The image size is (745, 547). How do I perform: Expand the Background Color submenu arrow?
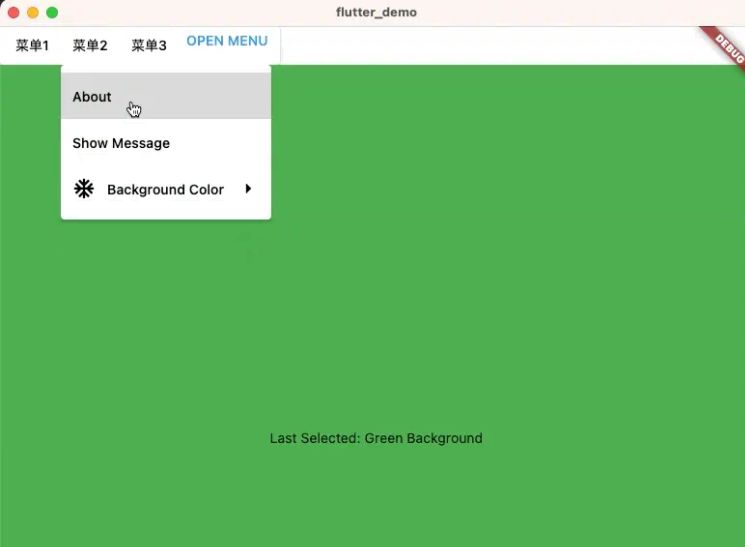click(x=248, y=189)
